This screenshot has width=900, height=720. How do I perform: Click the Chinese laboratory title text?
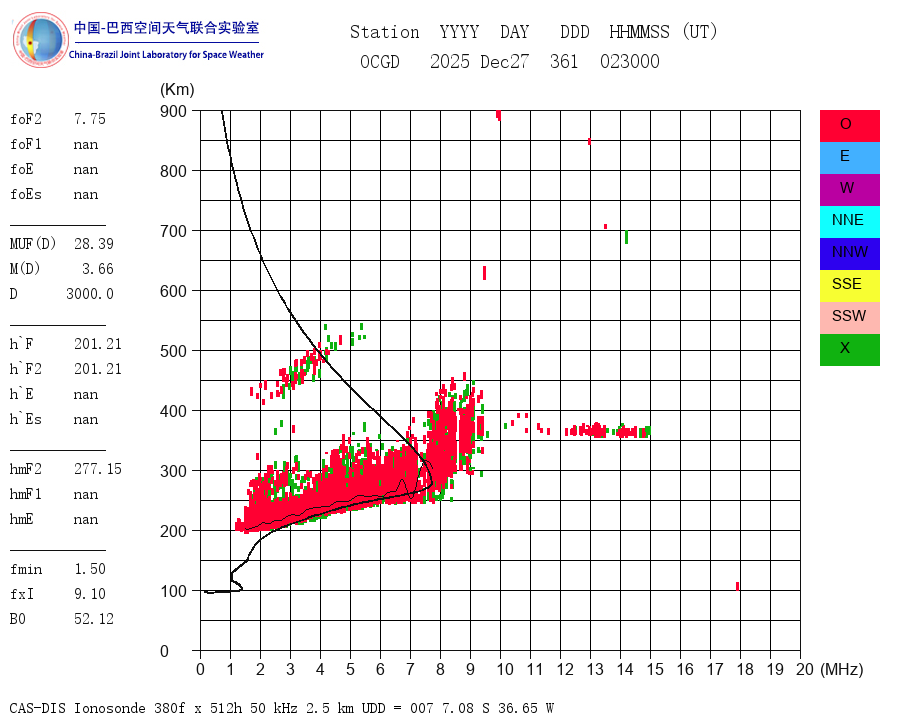pyautogui.click(x=166, y=28)
